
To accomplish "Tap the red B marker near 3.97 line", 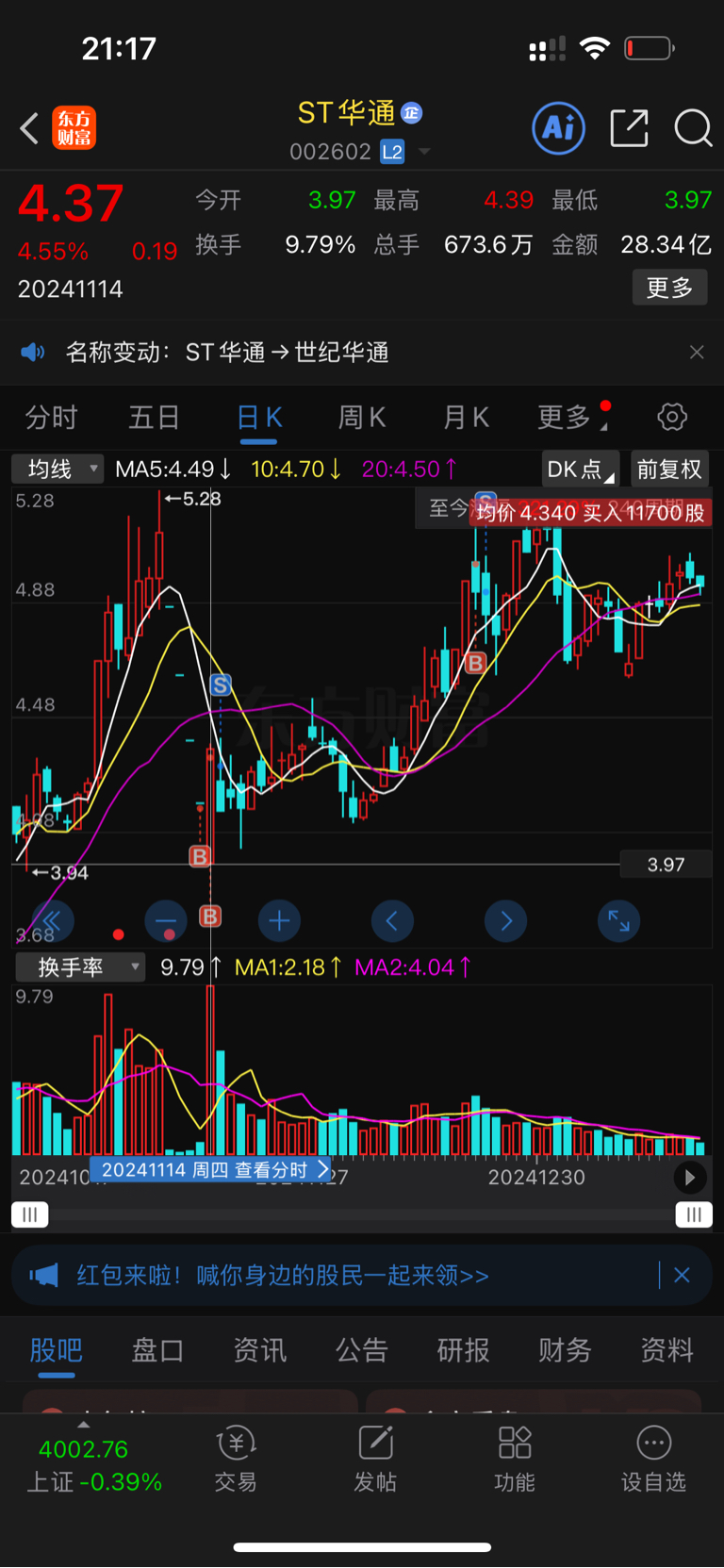I will [x=200, y=856].
